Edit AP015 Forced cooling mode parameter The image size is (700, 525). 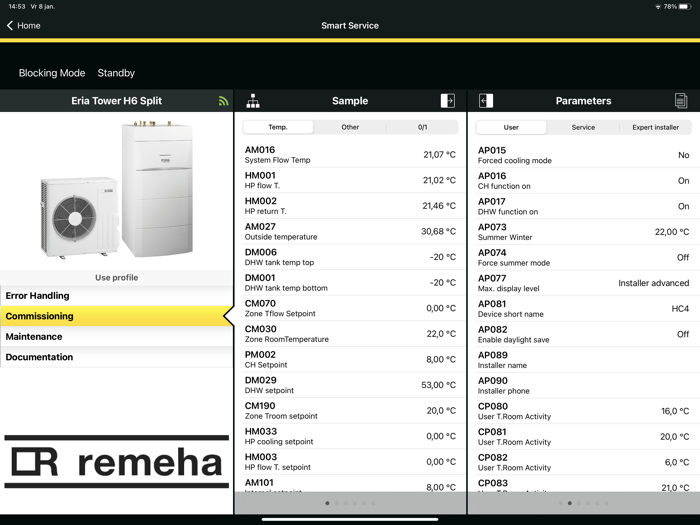tap(584, 155)
